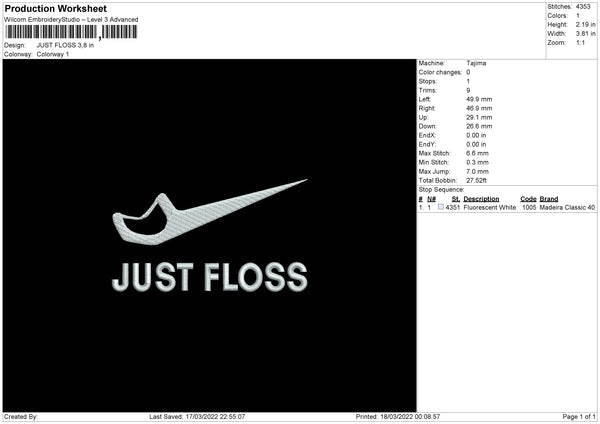The width and height of the screenshot is (600, 424).
Task: Click the 'Madeira Classic 40' brand
Action: click(x=567, y=207)
